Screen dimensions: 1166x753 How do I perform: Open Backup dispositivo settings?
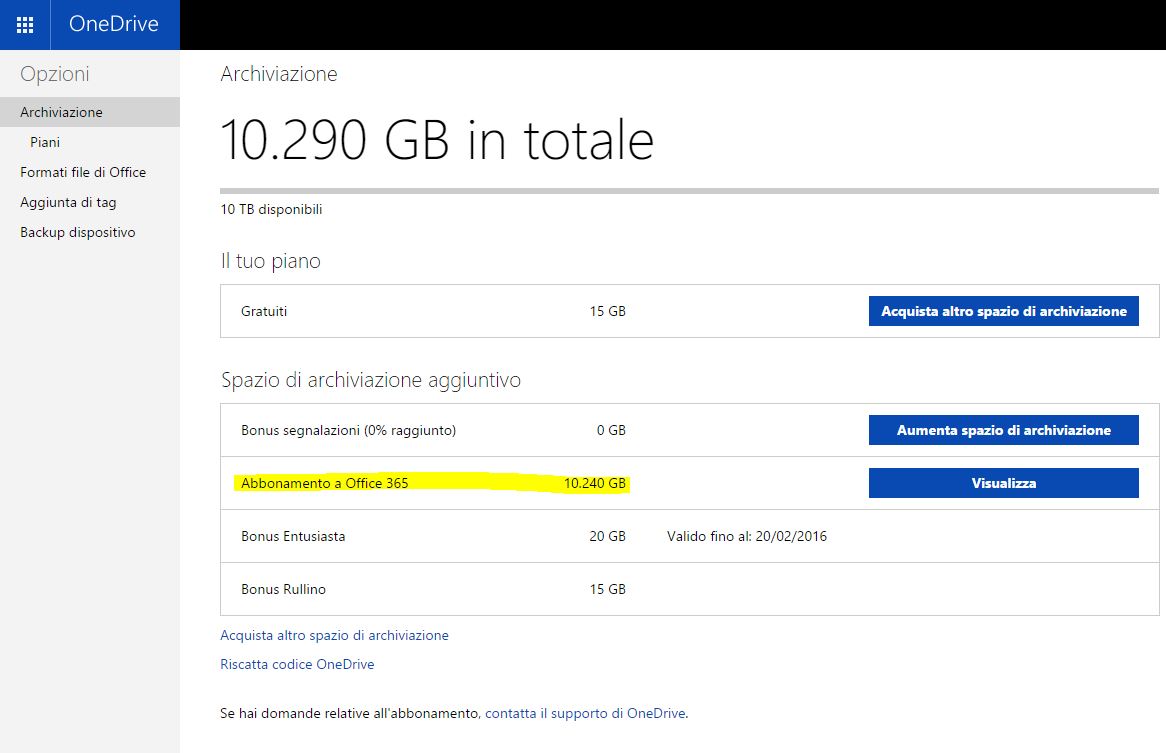tap(77, 232)
